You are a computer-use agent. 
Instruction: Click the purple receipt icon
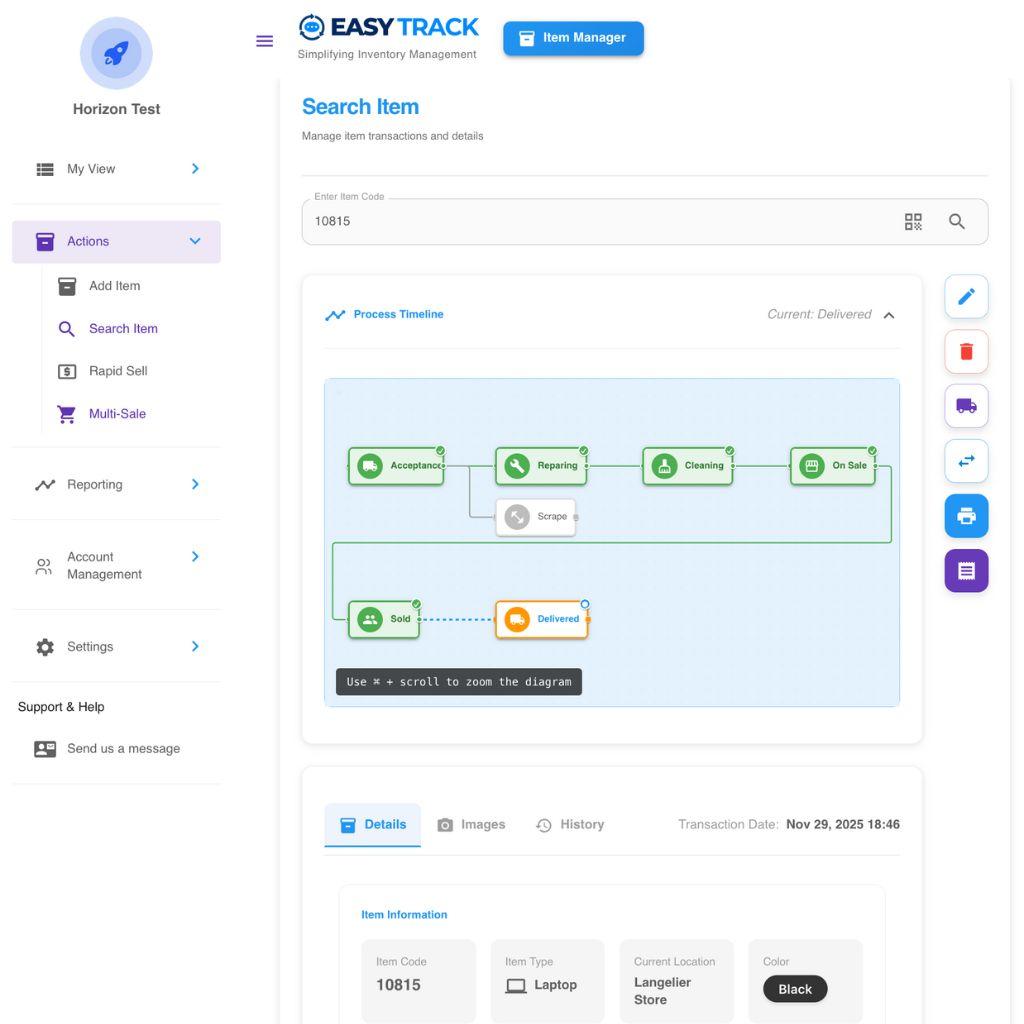965,571
